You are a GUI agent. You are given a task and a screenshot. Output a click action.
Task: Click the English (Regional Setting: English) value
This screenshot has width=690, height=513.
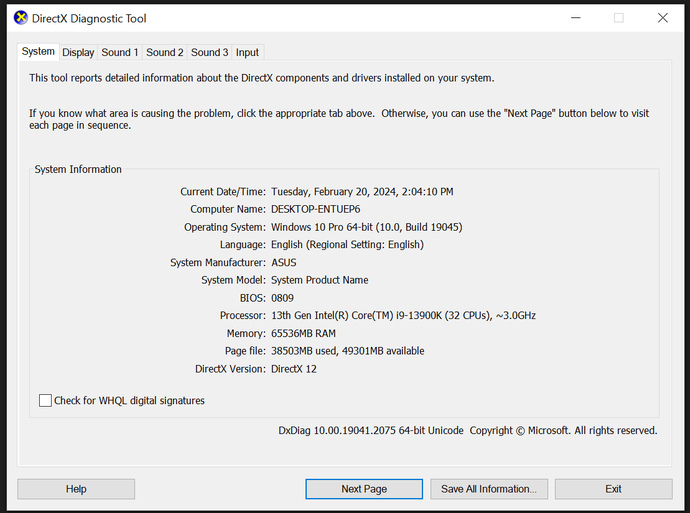[x=347, y=245]
